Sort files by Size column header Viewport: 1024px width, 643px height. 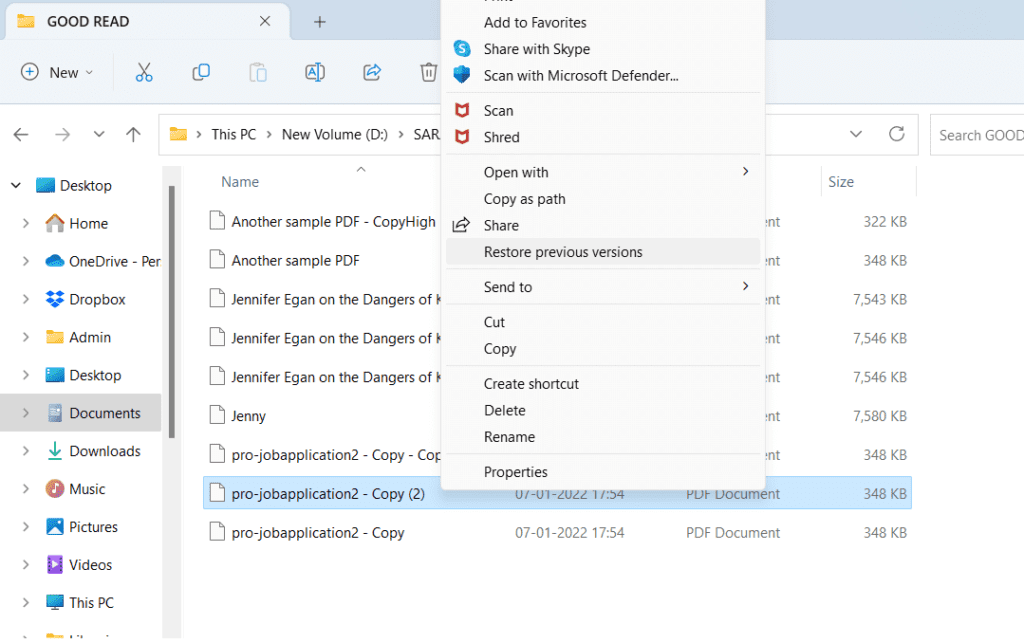tap(840, 182)
